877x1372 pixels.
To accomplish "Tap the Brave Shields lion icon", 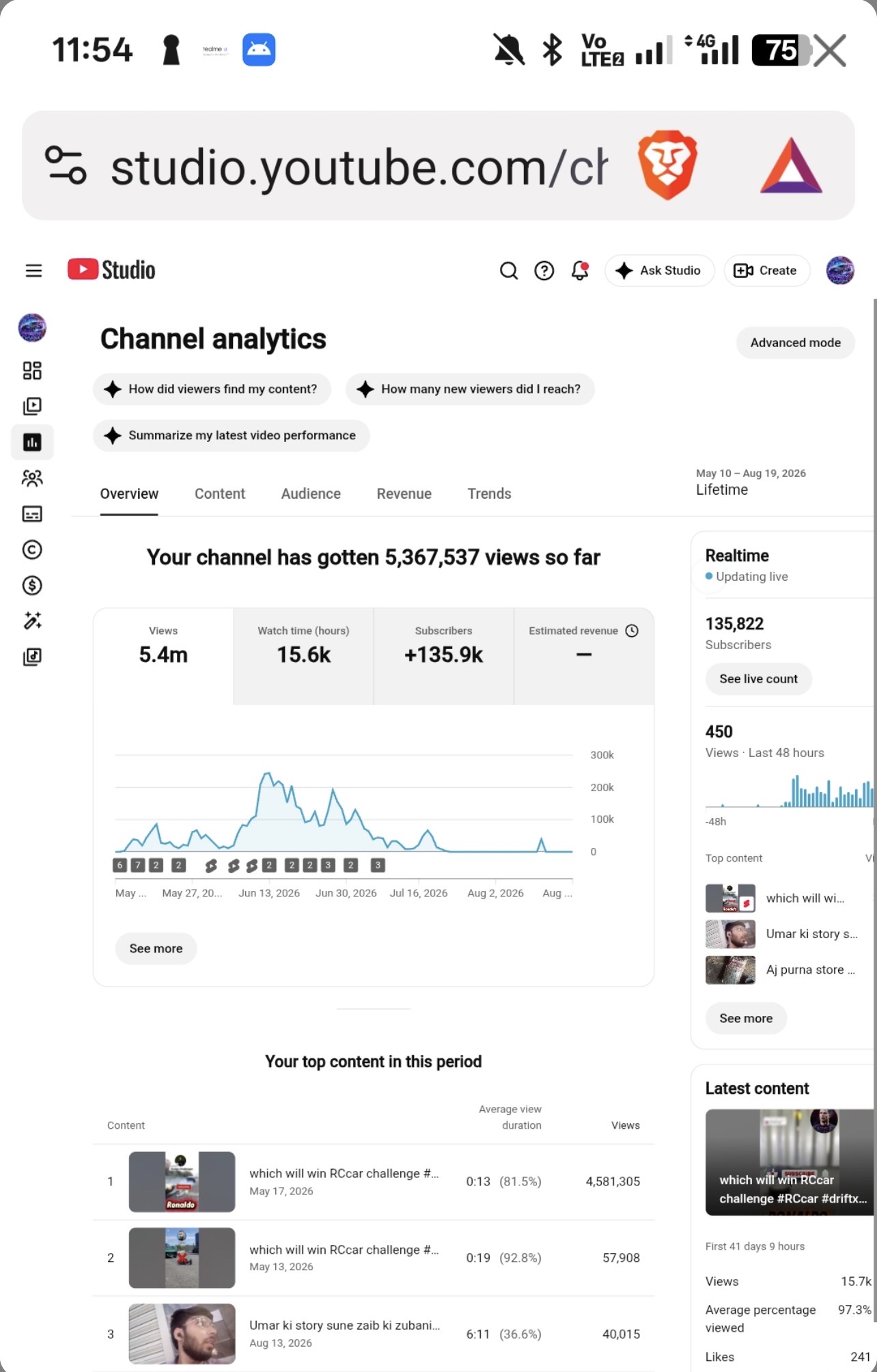I will (667, 167).
